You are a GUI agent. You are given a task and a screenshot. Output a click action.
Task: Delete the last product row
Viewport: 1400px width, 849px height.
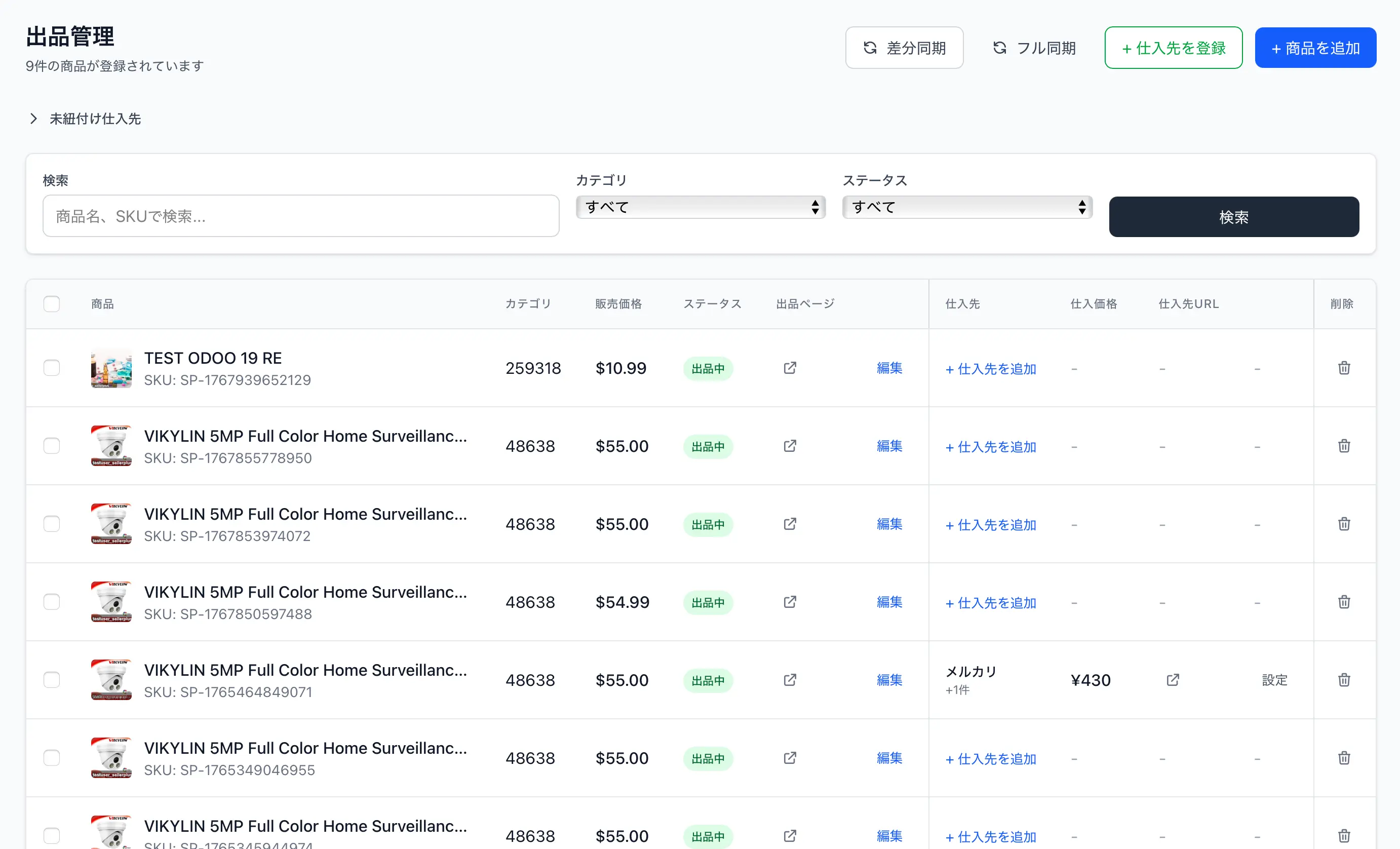tap(1344, 835)
